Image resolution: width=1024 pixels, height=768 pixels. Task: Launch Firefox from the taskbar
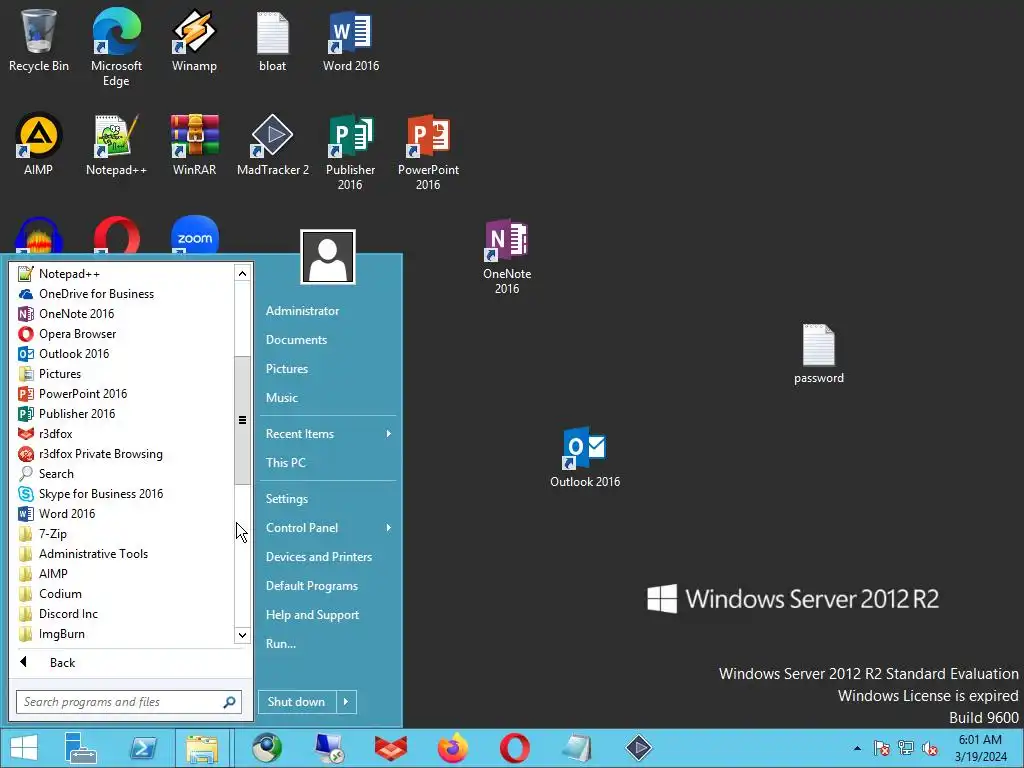pyautogui.click(x=453, y=748)
